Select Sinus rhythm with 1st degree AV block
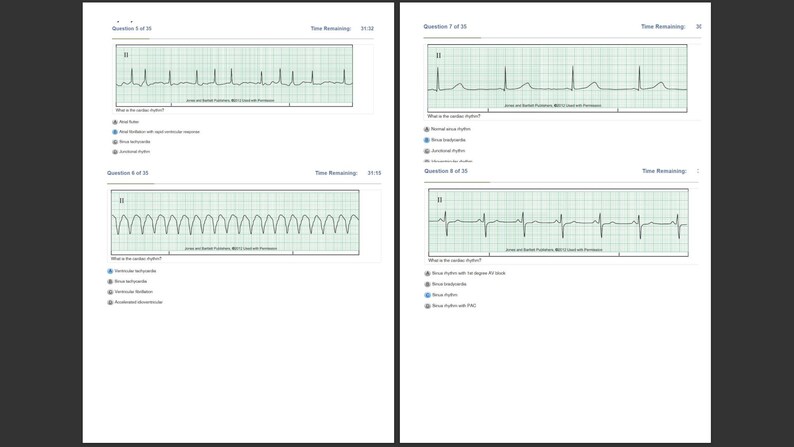The height and width of the screenshot is (447, 794). (x=465, y=273)
